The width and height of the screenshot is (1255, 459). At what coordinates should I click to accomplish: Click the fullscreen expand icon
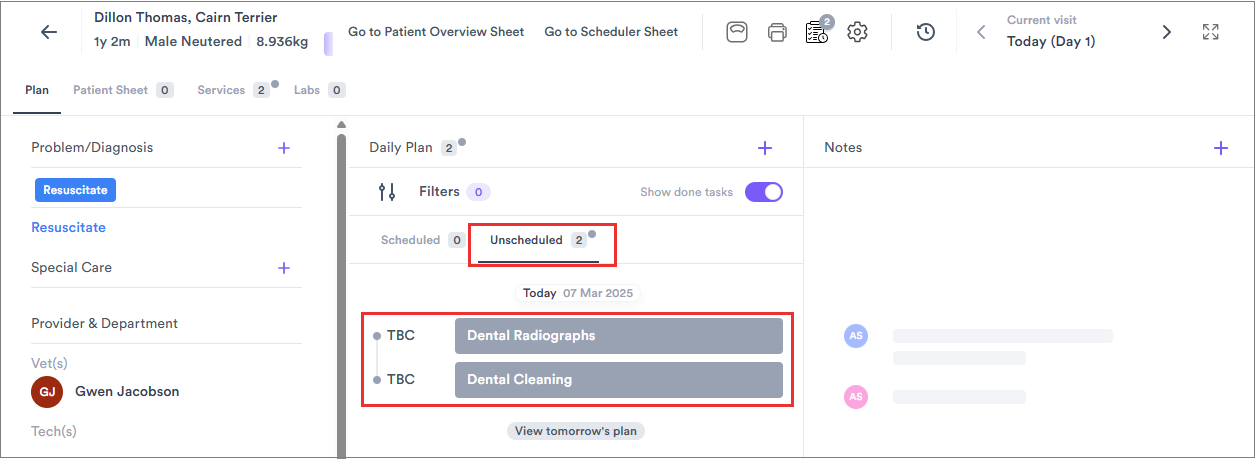click(1211, 32)
